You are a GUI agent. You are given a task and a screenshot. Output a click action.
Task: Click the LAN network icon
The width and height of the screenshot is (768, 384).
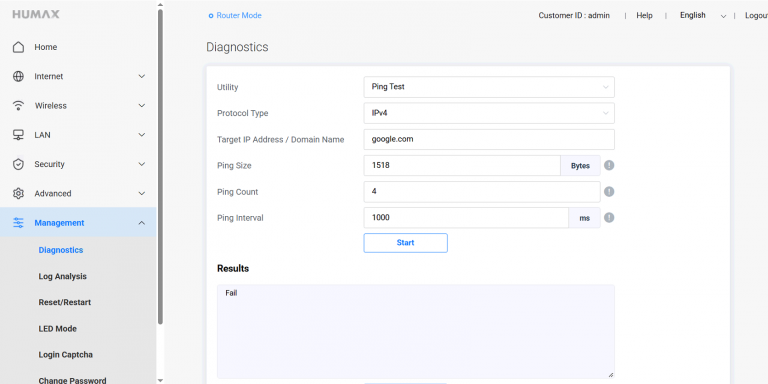(x=18, y=135)
